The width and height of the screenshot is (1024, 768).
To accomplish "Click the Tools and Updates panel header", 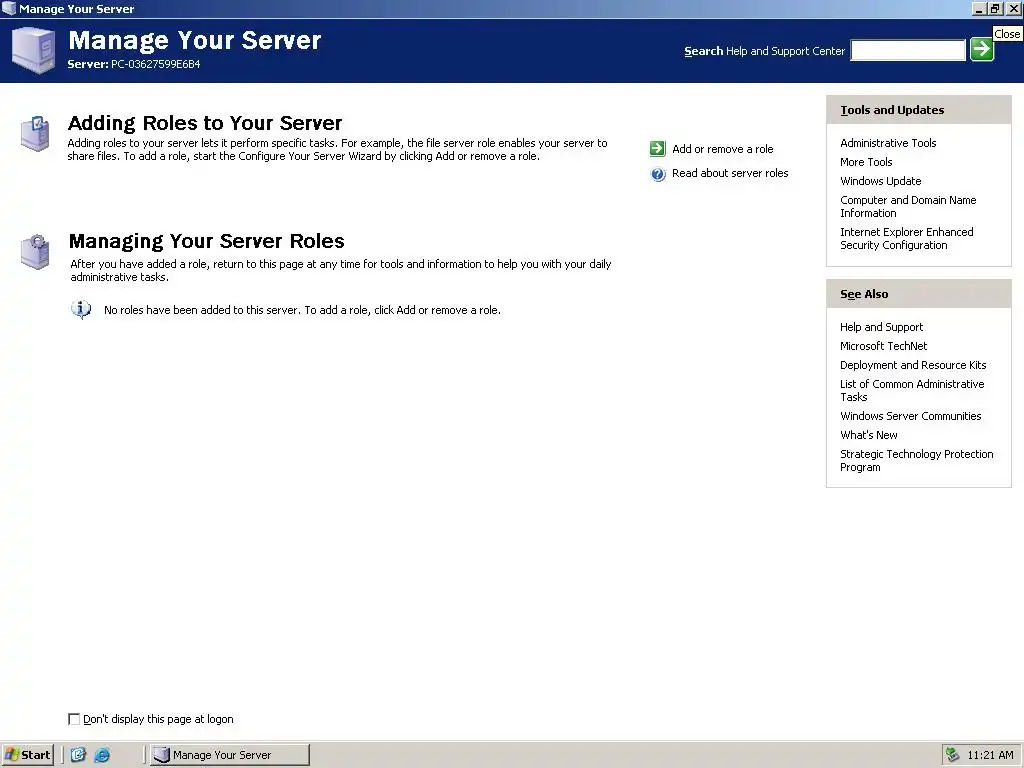I will tap(918, 110).
